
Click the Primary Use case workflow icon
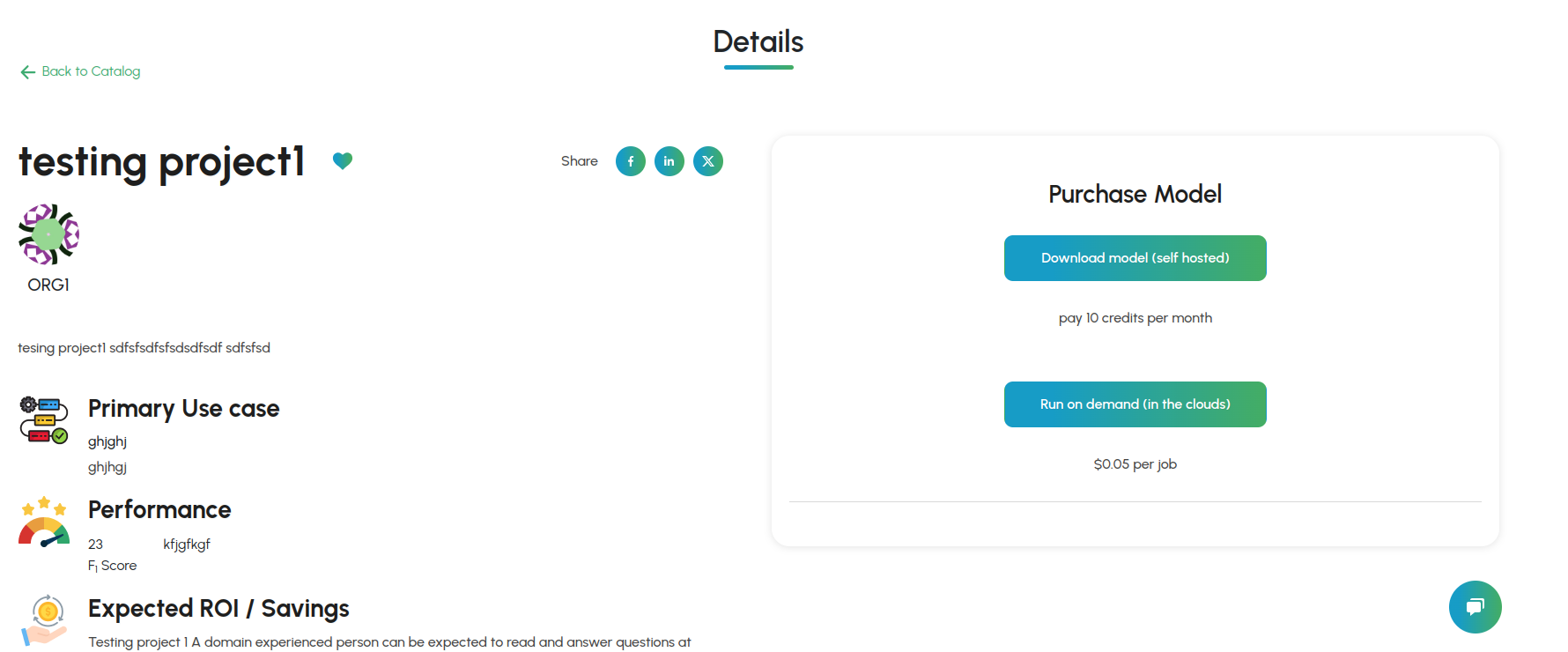point(44,419)
